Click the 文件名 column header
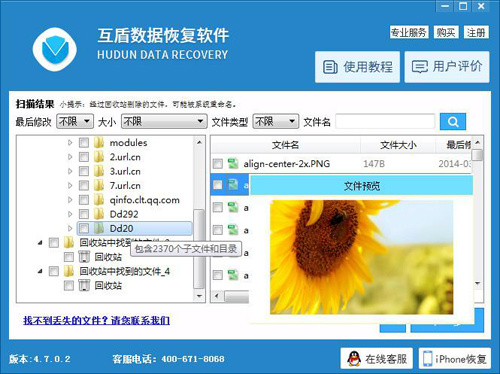Viewport: 500px width, 374px height. tap(285, 145)
